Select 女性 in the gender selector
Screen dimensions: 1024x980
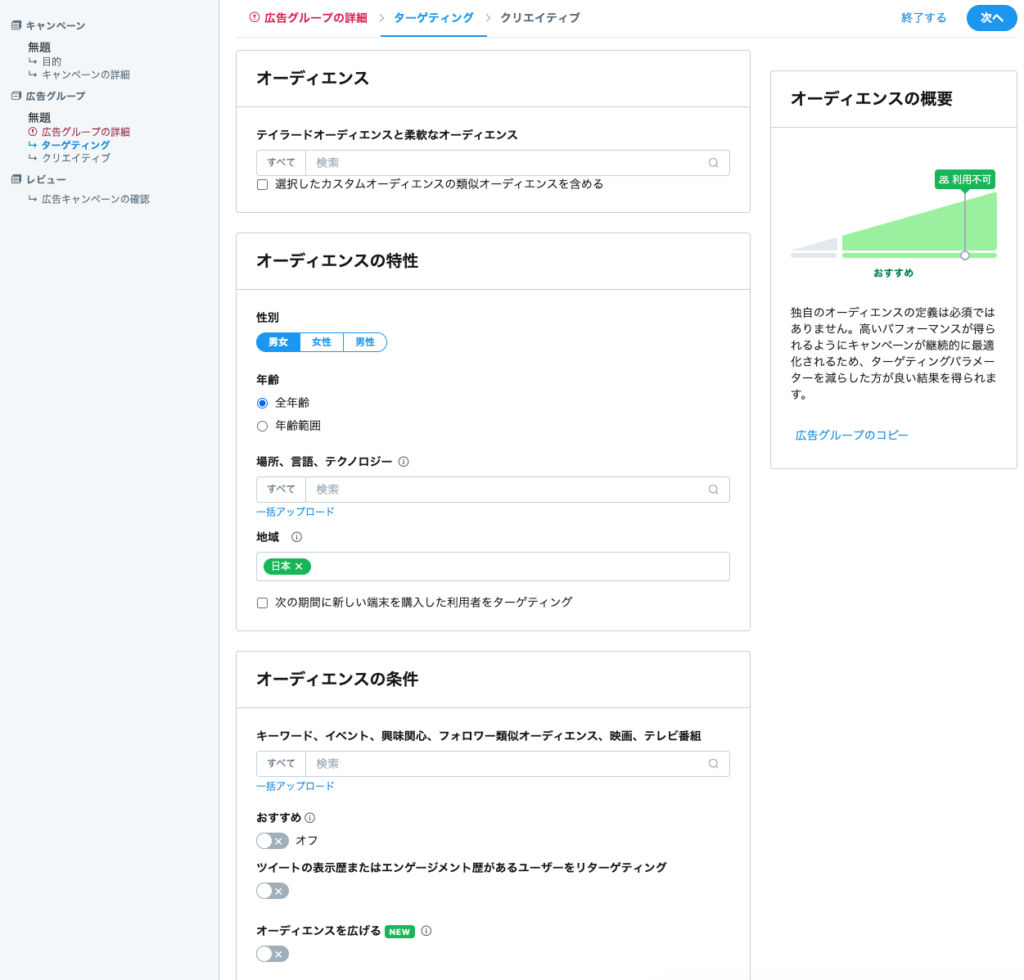(321, 342)
